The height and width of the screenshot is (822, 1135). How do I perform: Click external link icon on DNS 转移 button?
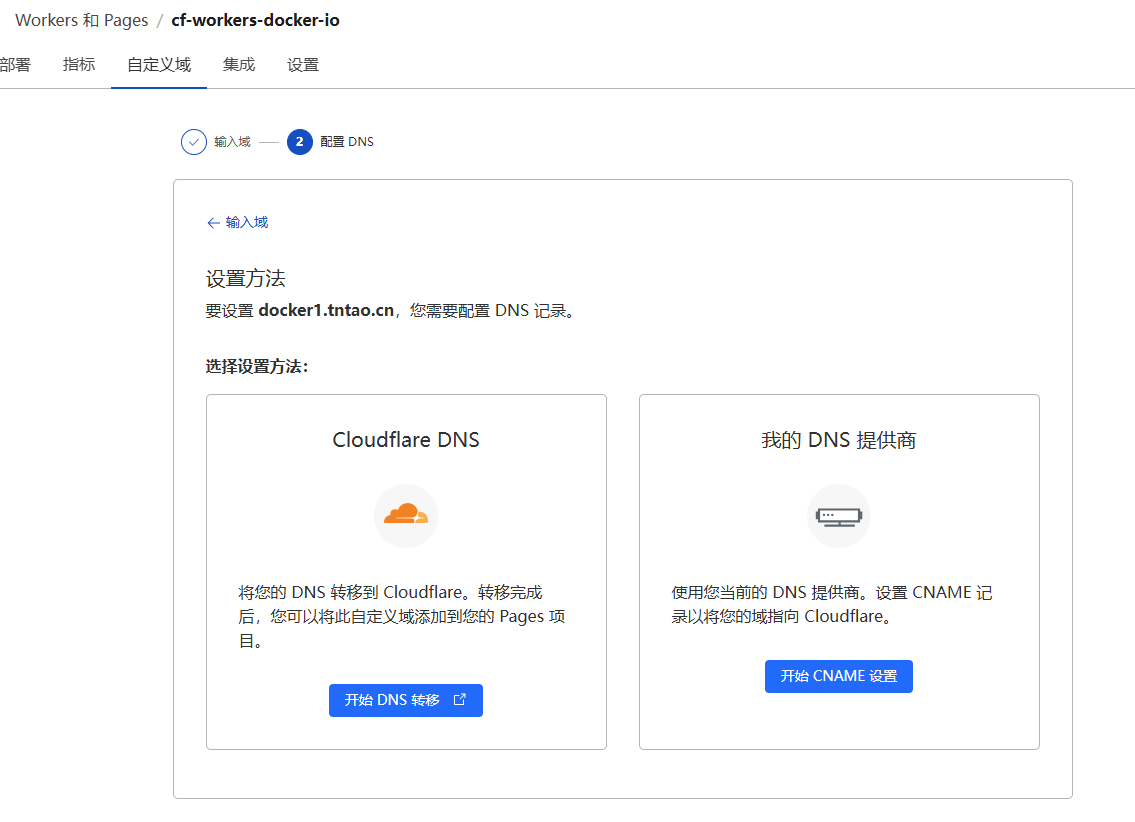click(x=460, y=700)
